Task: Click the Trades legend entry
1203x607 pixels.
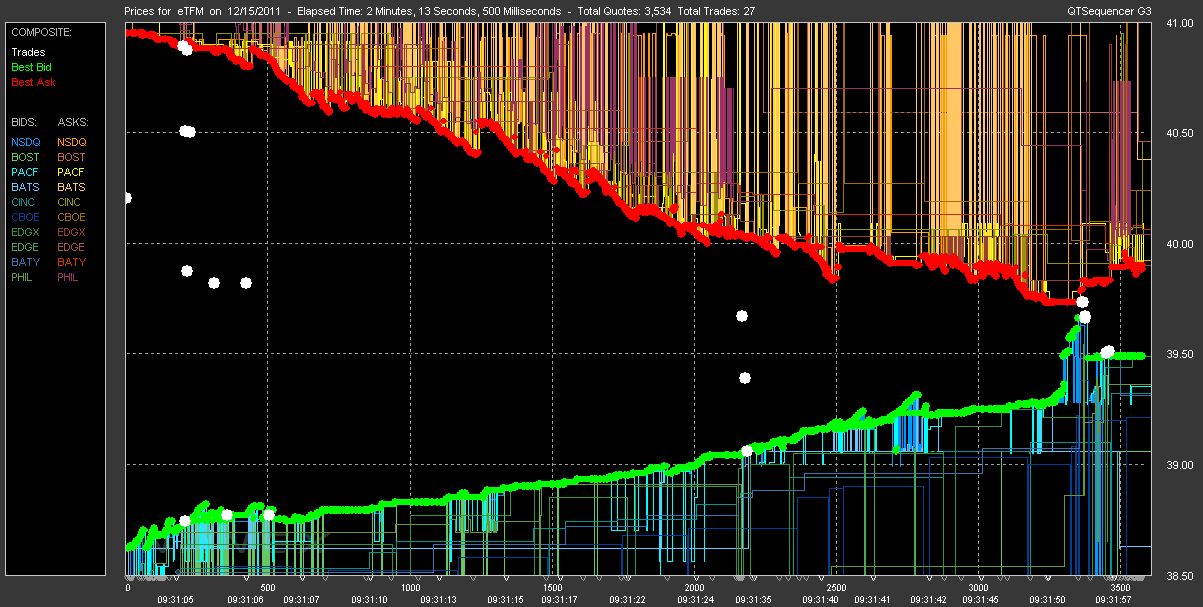Action: pos(28,52)
